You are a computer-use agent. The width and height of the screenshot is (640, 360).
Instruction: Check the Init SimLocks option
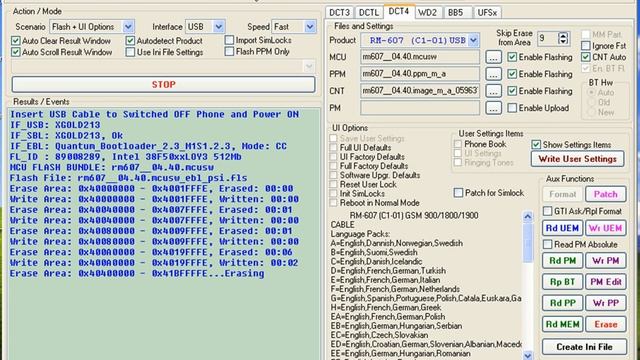coord(333,193)
